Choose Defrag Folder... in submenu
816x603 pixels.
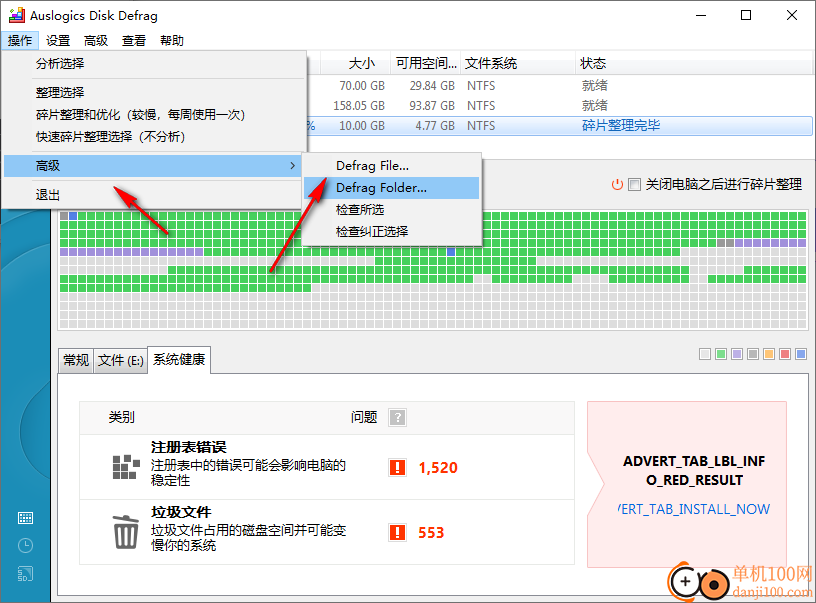(x=391, y=188)
